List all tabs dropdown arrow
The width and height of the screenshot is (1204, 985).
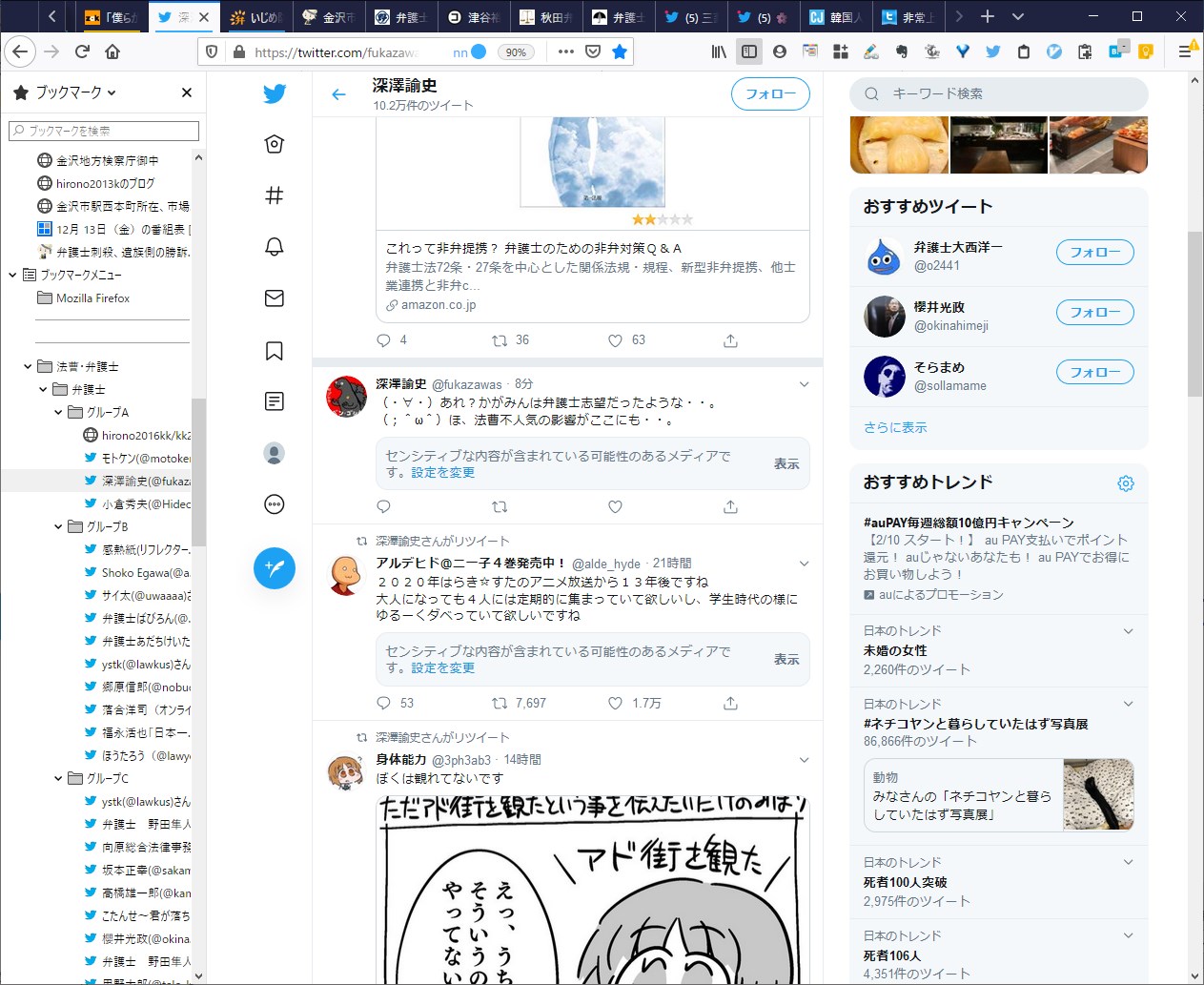[1018, 17]
